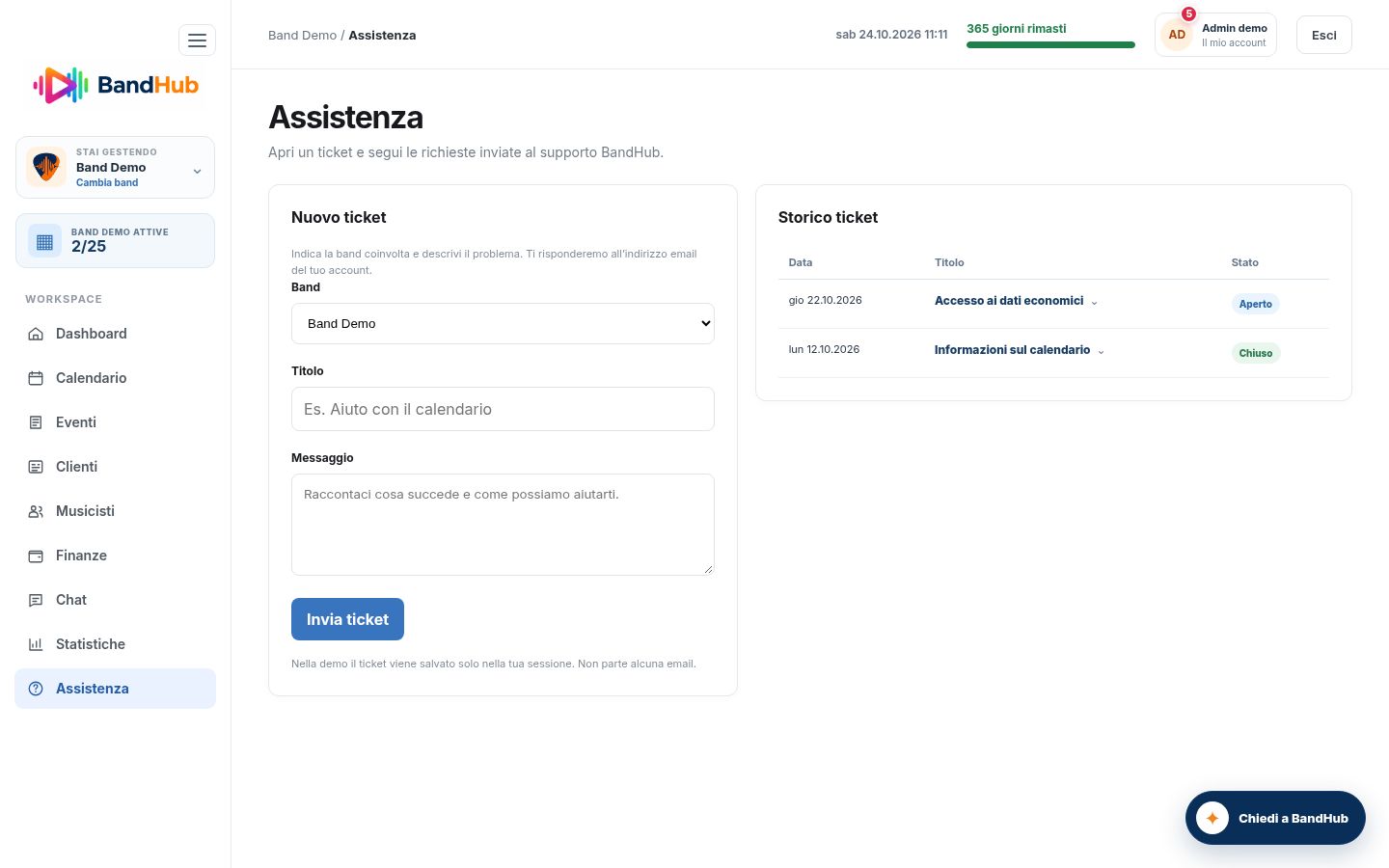
Task: Click the date and time sab 24.10.2026 11:11
Action: pos(891,35)
